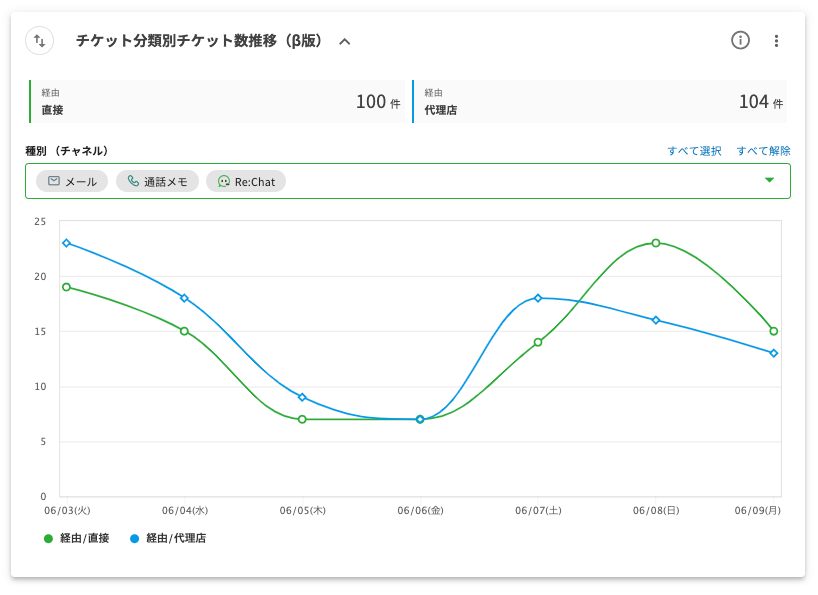
Task: Click the green data point on 06/05(木)
Action: tap(302, 419)
